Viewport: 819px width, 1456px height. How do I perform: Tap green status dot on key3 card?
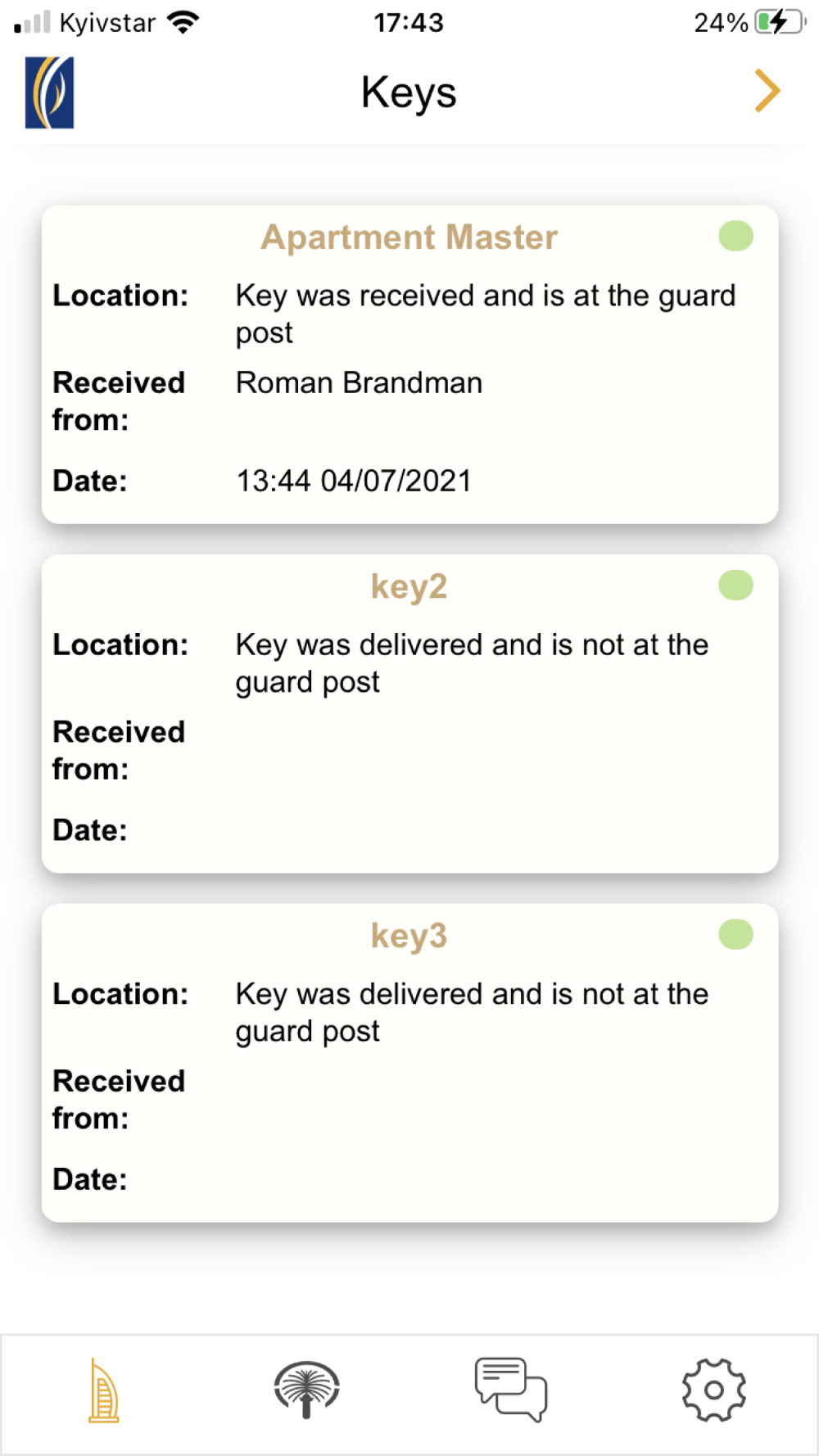click(x=735, y=934)
